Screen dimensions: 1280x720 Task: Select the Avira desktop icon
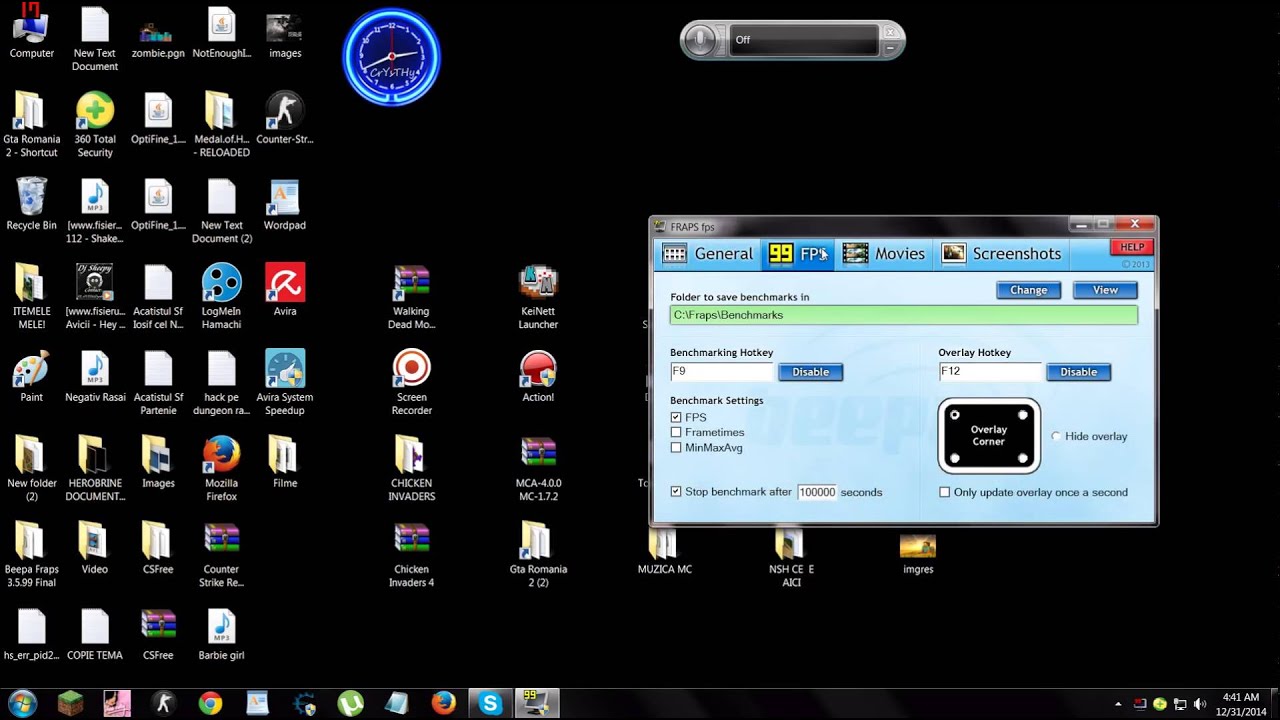pyautogui.click(x=285, y=291)
